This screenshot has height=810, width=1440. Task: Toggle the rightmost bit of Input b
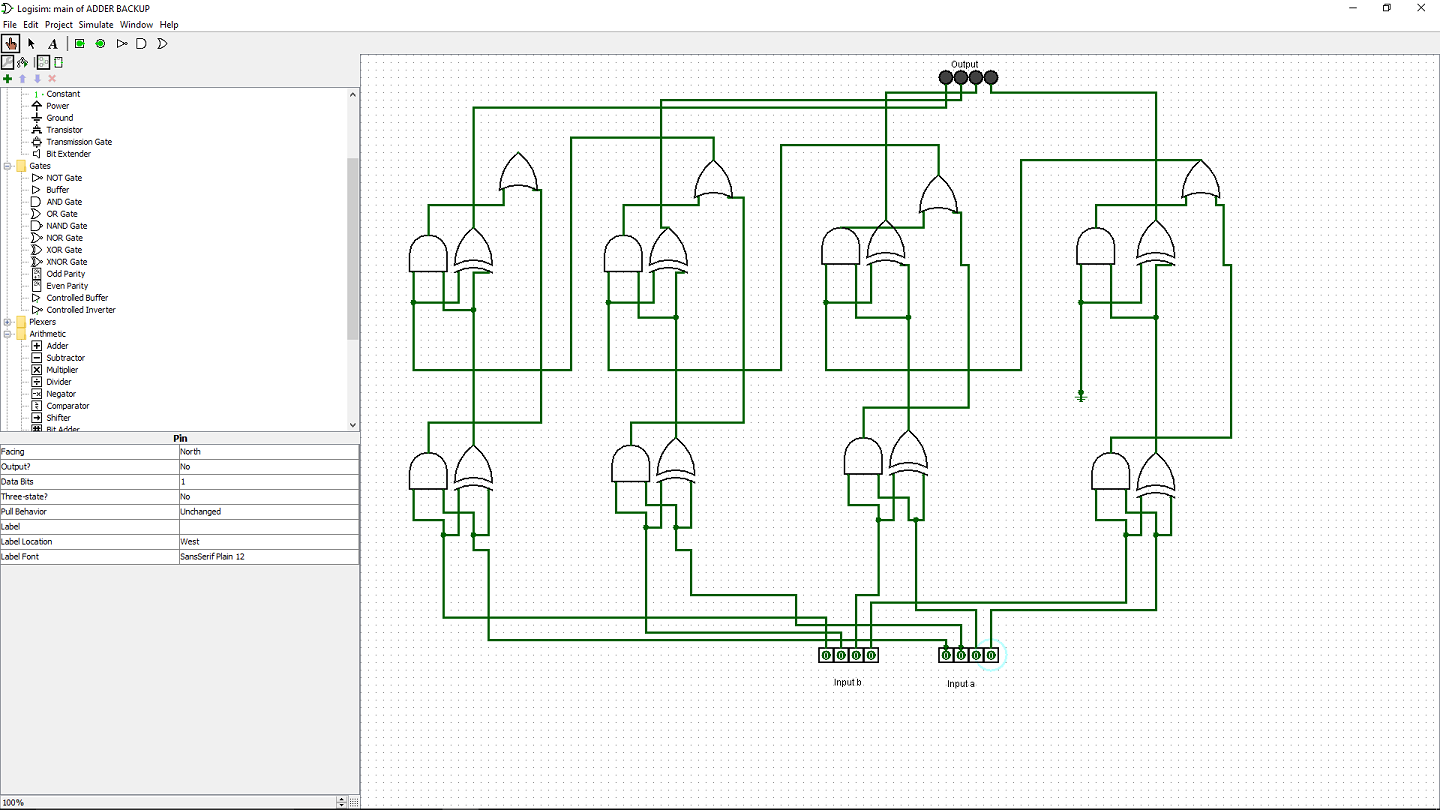[871, 655]
